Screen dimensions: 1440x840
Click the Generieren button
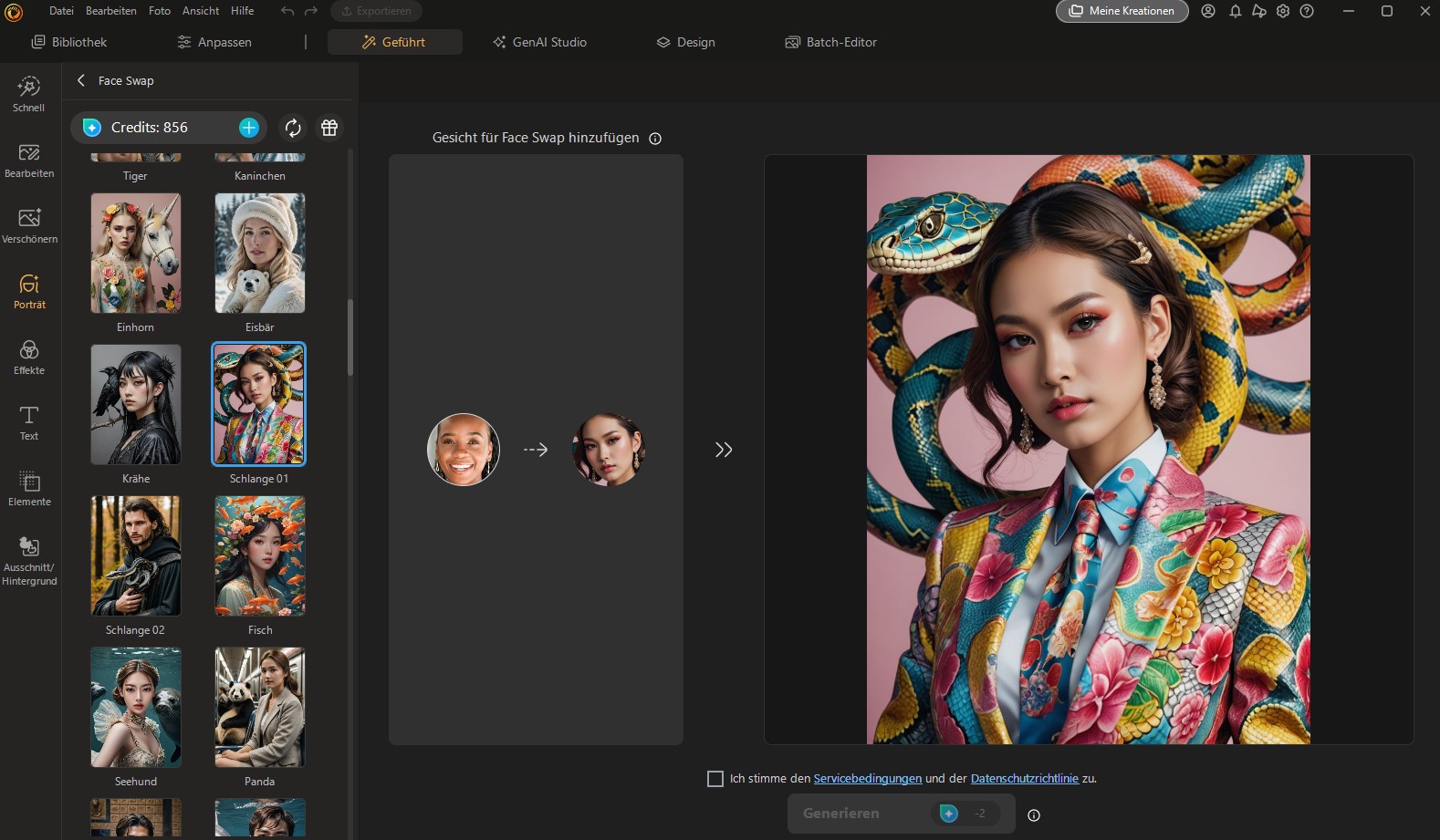pyautogui.click(x=901, y=814)
